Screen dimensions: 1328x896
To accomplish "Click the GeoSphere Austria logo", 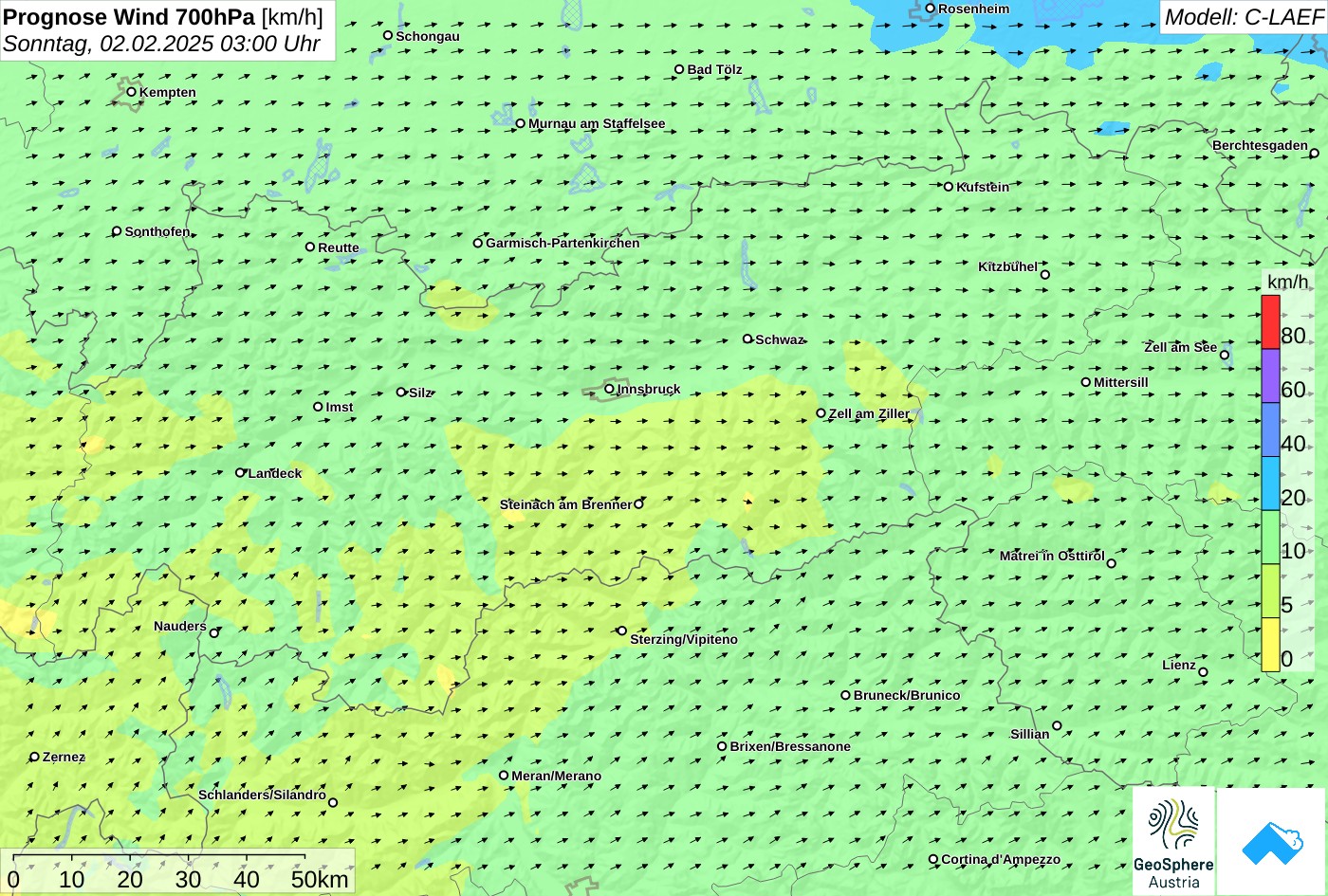I will pyautogui.click(x=1173, y=841).
